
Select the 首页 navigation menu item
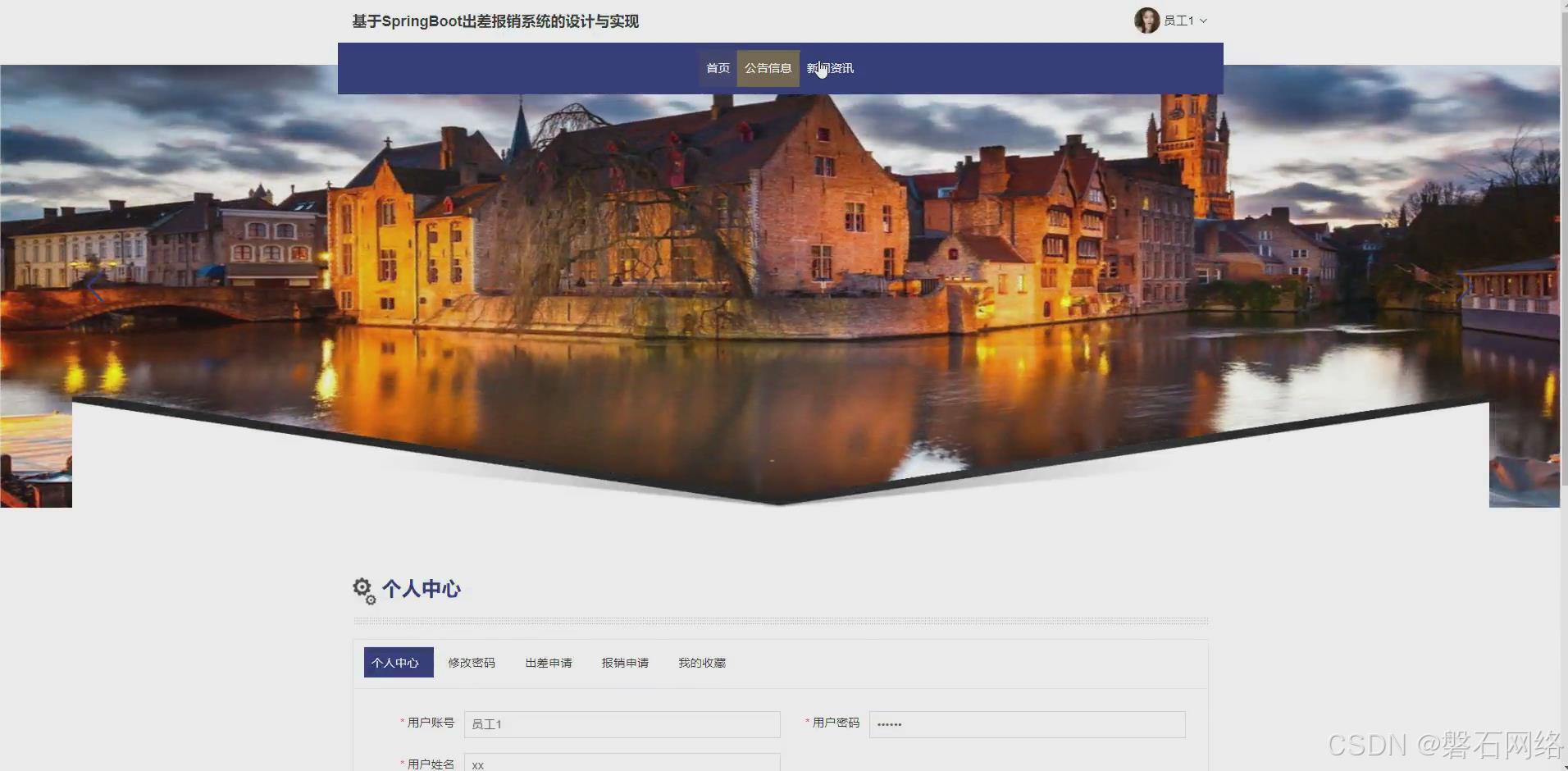716,68
